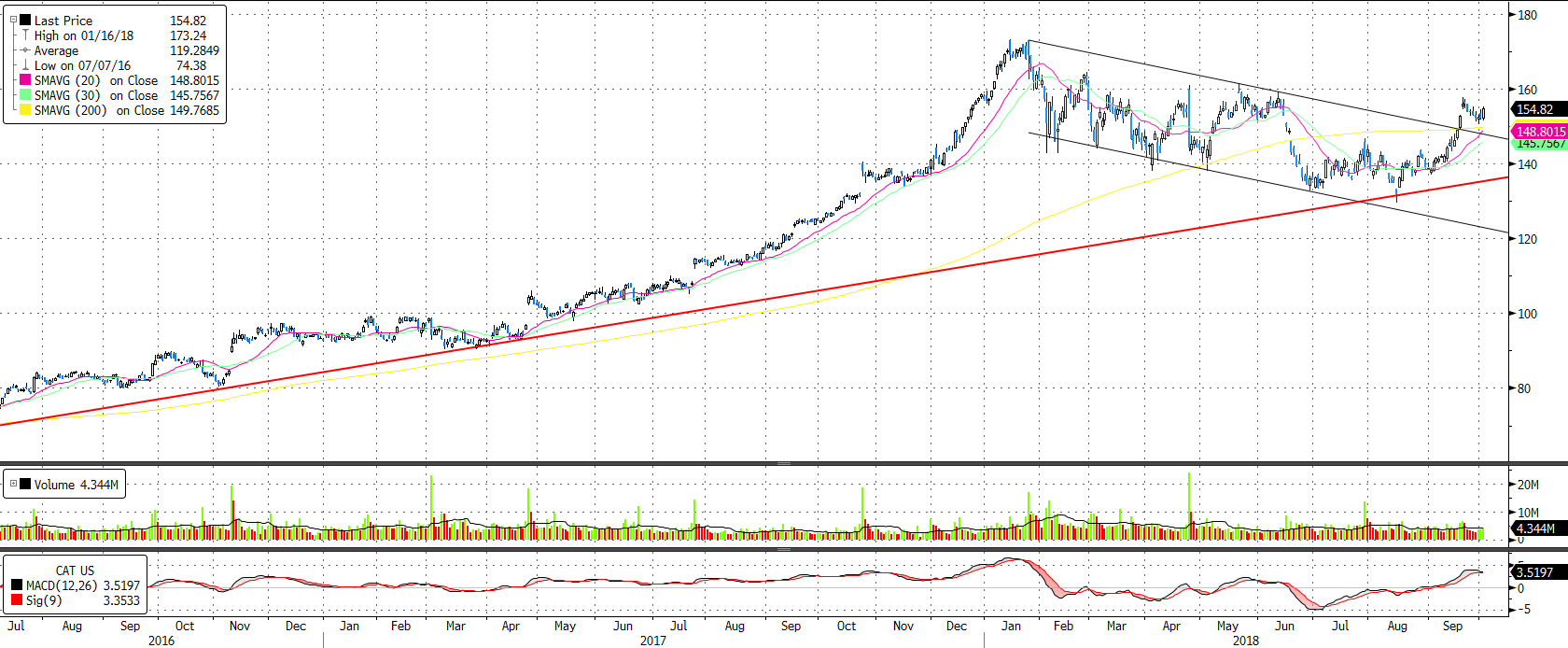
Task: Click the 140 price axis label
Action: [1527, 164]
